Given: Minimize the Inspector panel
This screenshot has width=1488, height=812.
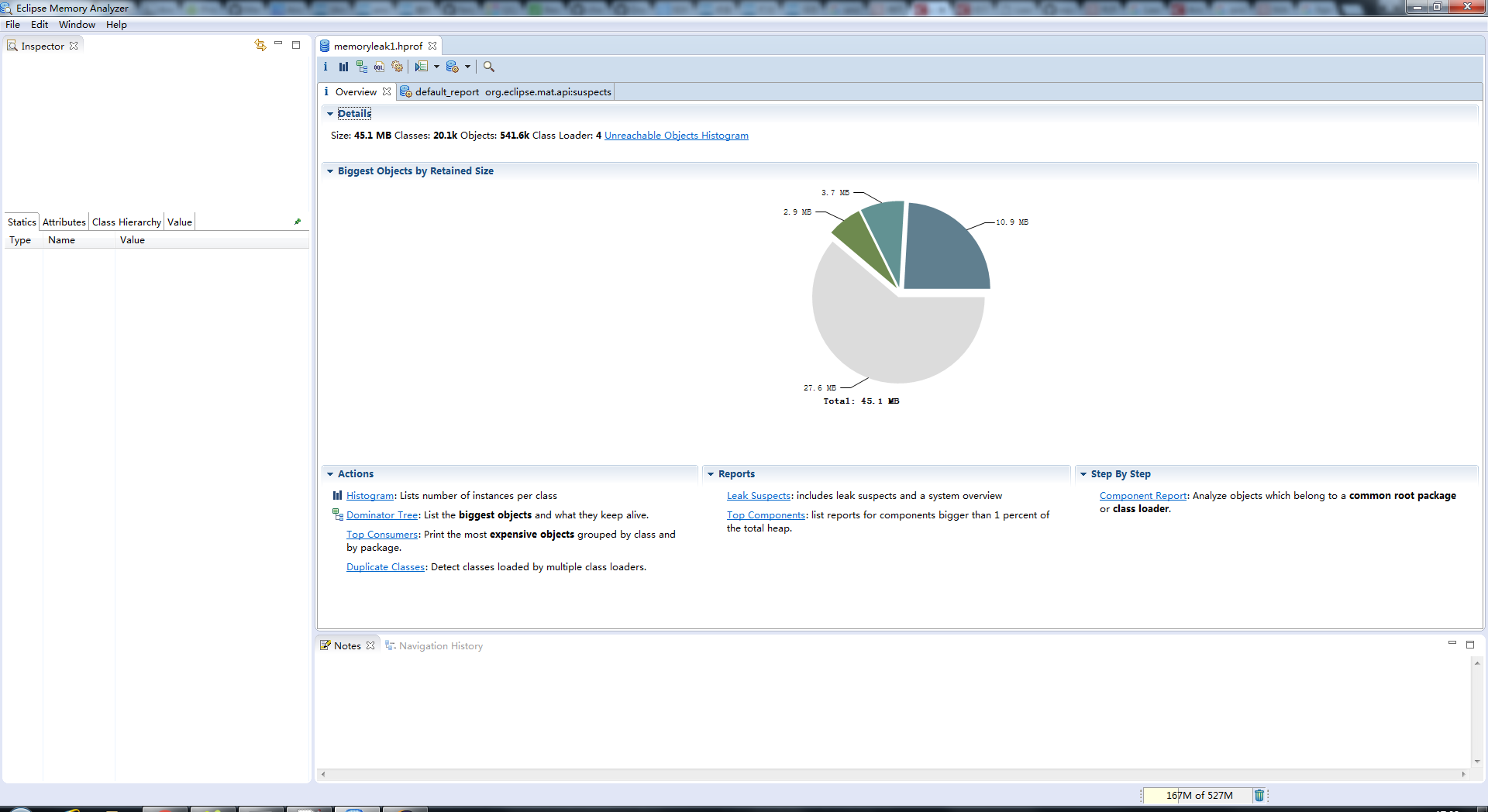Looking at the screenshot, I should pos(278,44).
